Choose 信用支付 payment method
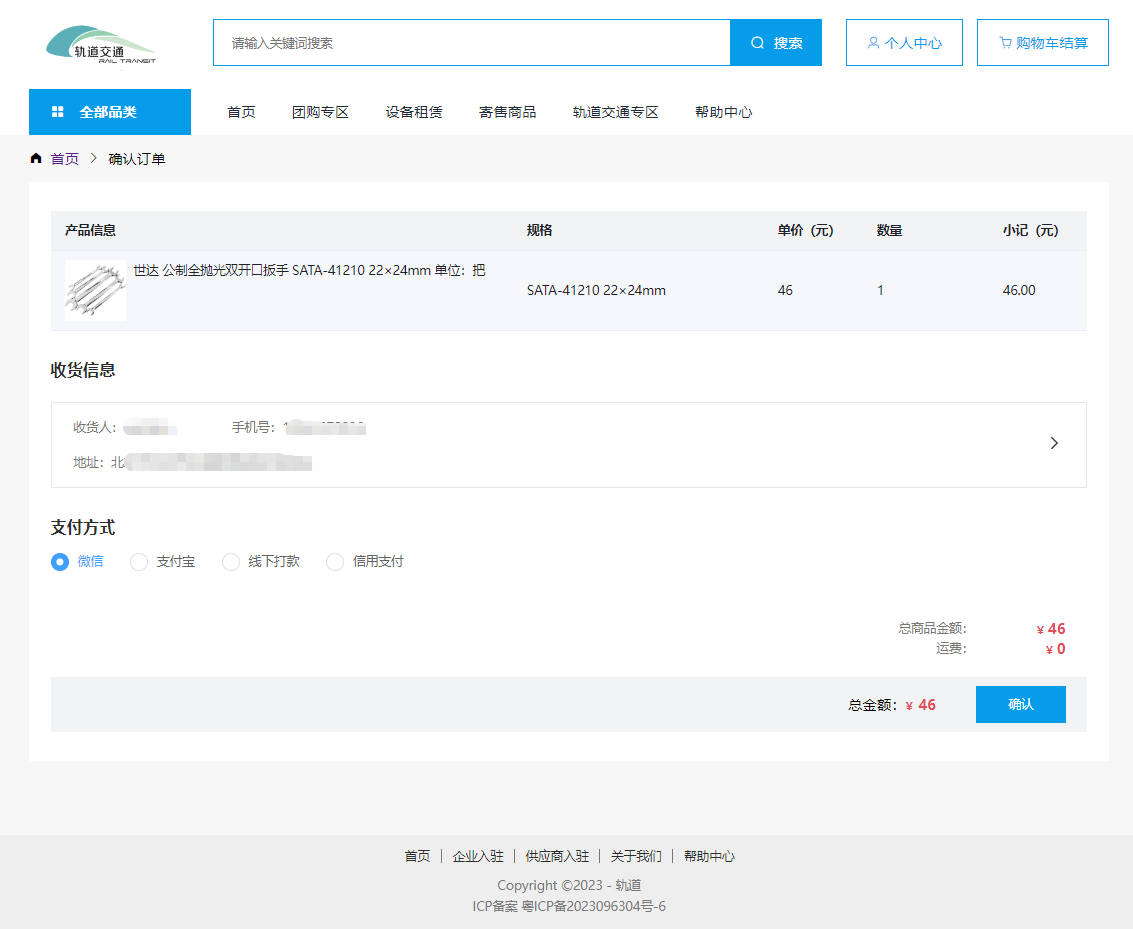The image size is (1133, 929). click(x=336, y=562)
